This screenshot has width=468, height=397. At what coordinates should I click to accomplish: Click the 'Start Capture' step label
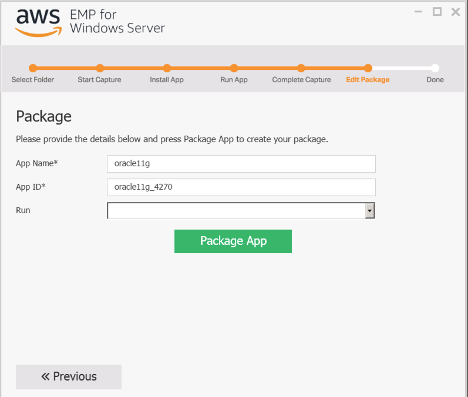(x=99, y=80)
